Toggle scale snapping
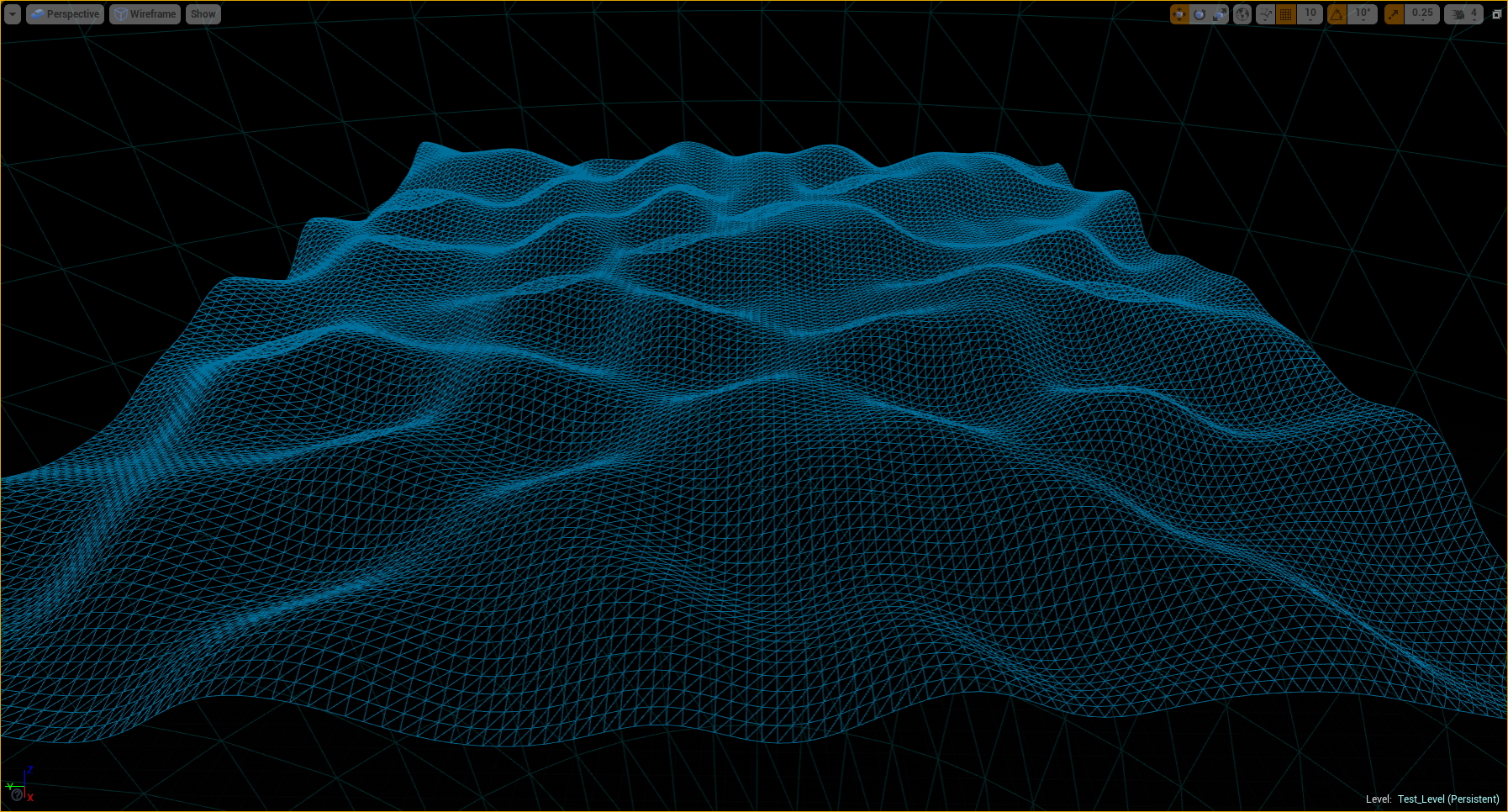This screenshot has width=1508, height=812. pos(1394,14)
